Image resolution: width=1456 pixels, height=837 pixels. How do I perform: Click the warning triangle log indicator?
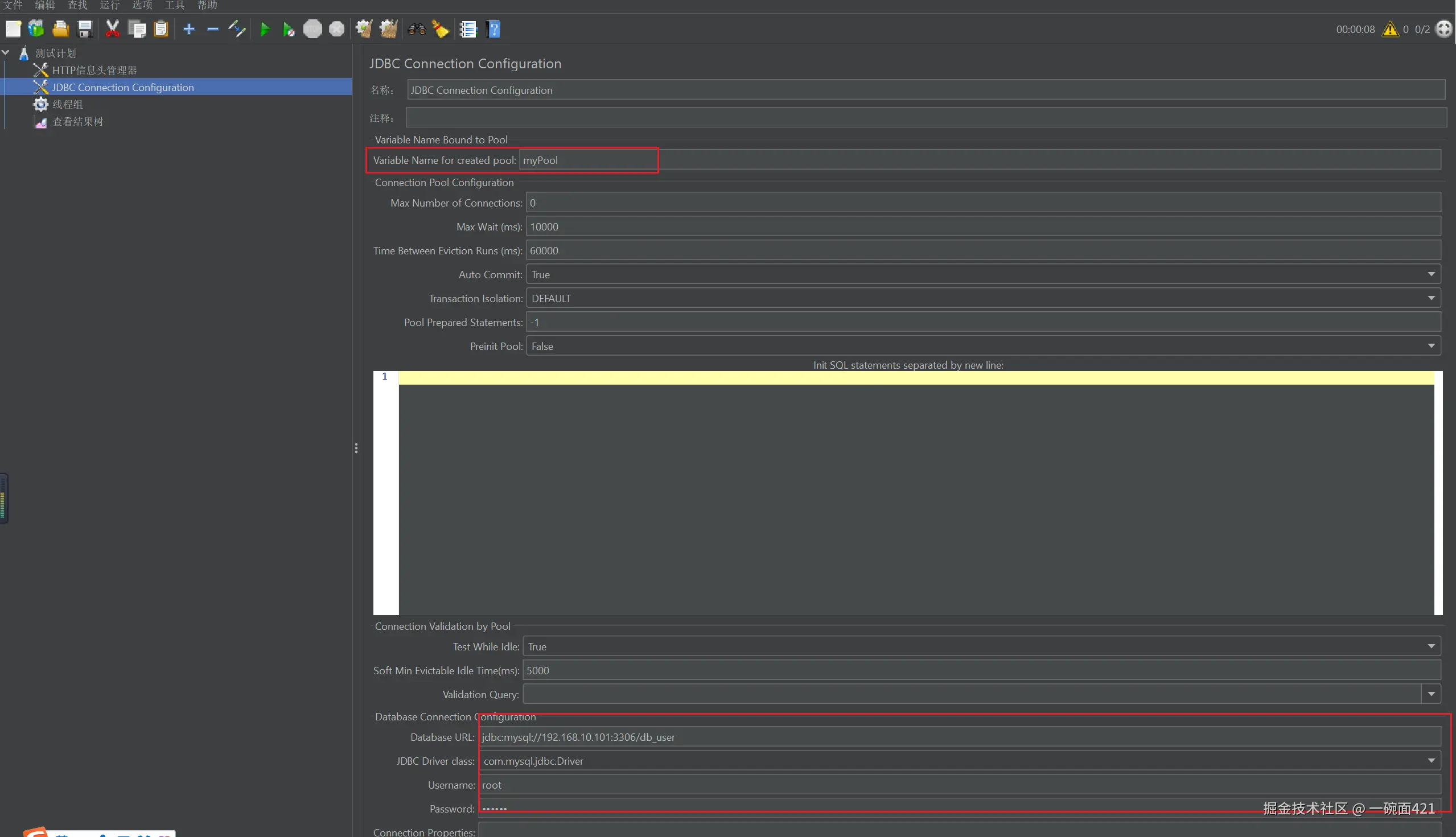tap(1390, 30)
